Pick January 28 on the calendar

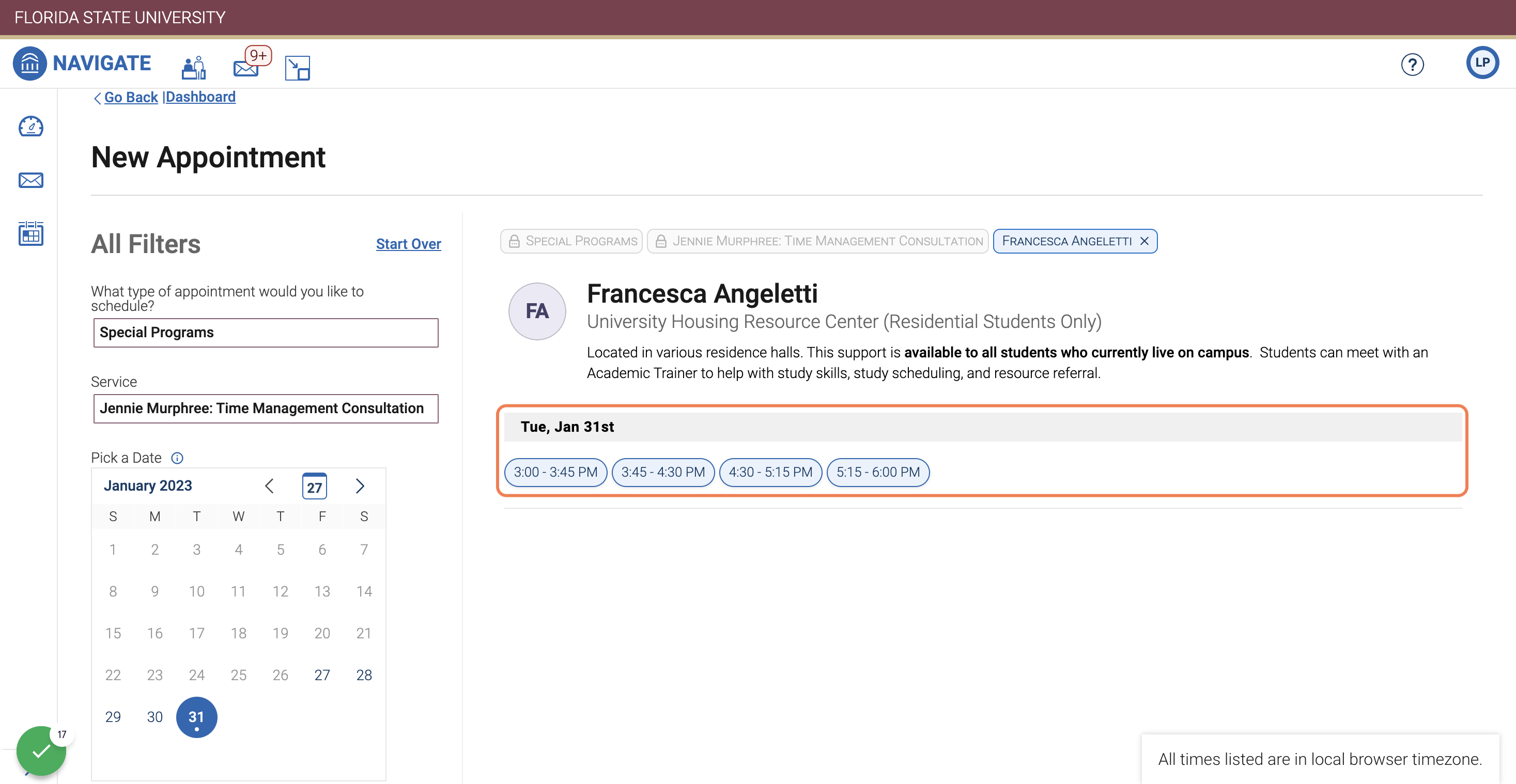point(364,675)
